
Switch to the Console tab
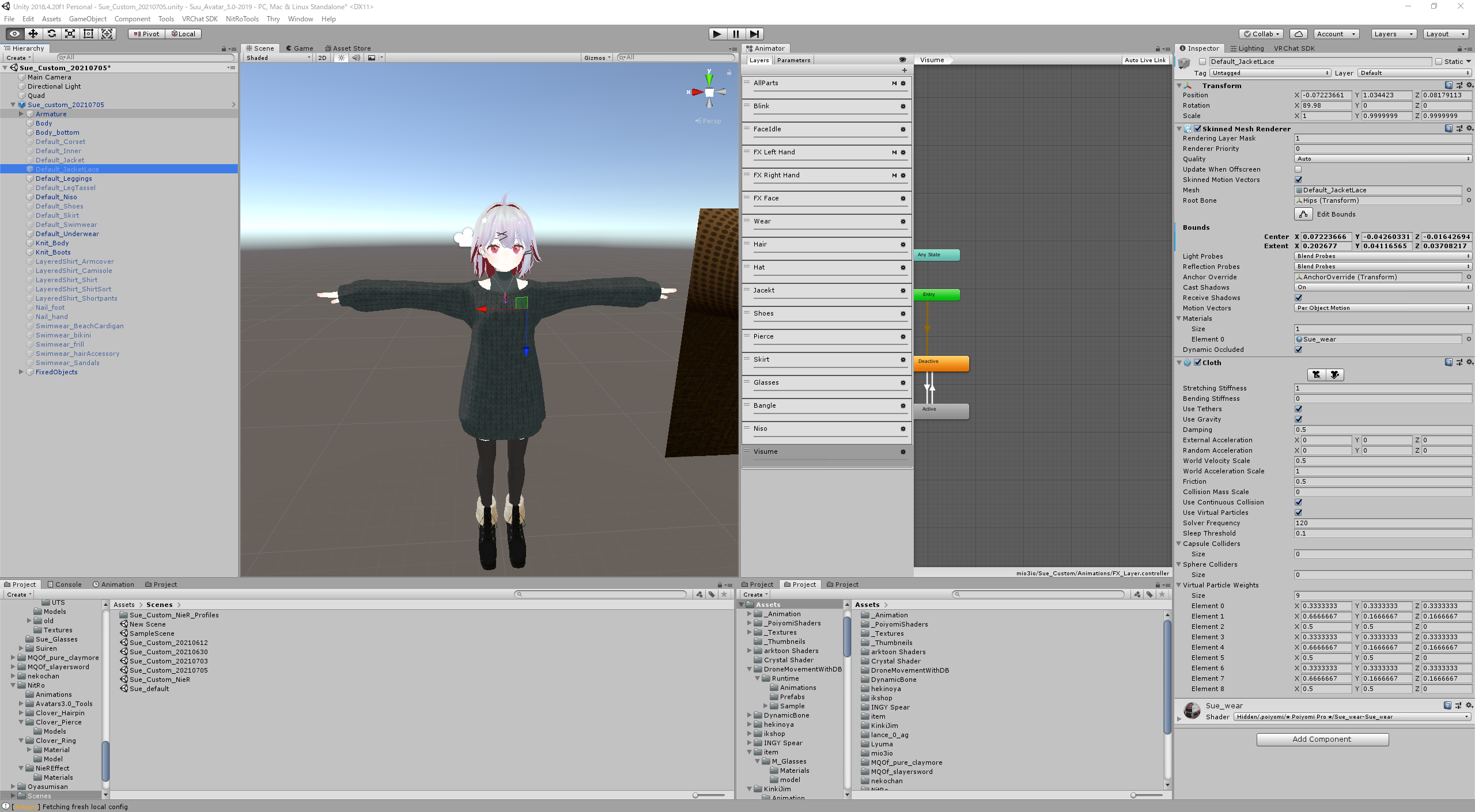click(65, 584)
